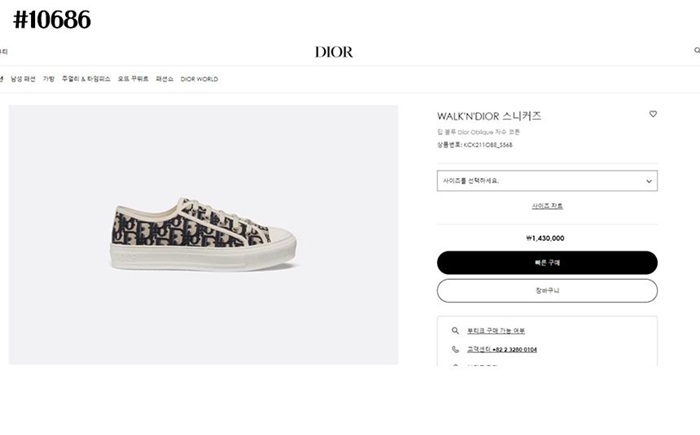Click the boutique availability magnifier icon
The image size is (700, 435).
tap(455, 330)
